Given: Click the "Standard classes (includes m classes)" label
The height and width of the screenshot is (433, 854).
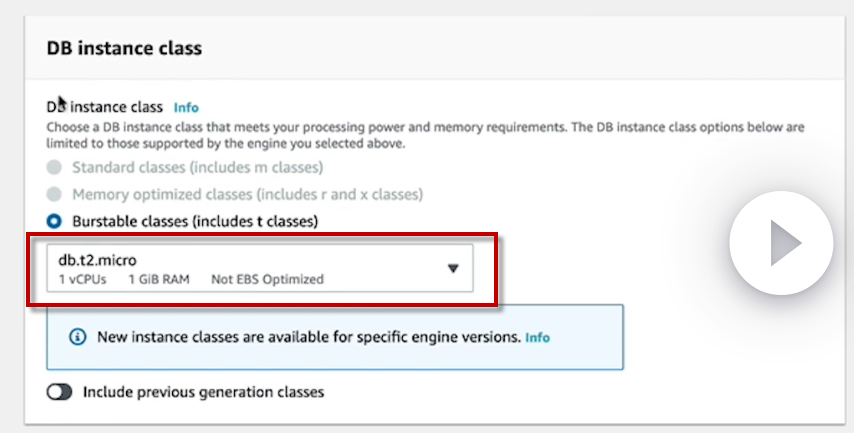Looking at the screenshot, I should click(197, 167).
